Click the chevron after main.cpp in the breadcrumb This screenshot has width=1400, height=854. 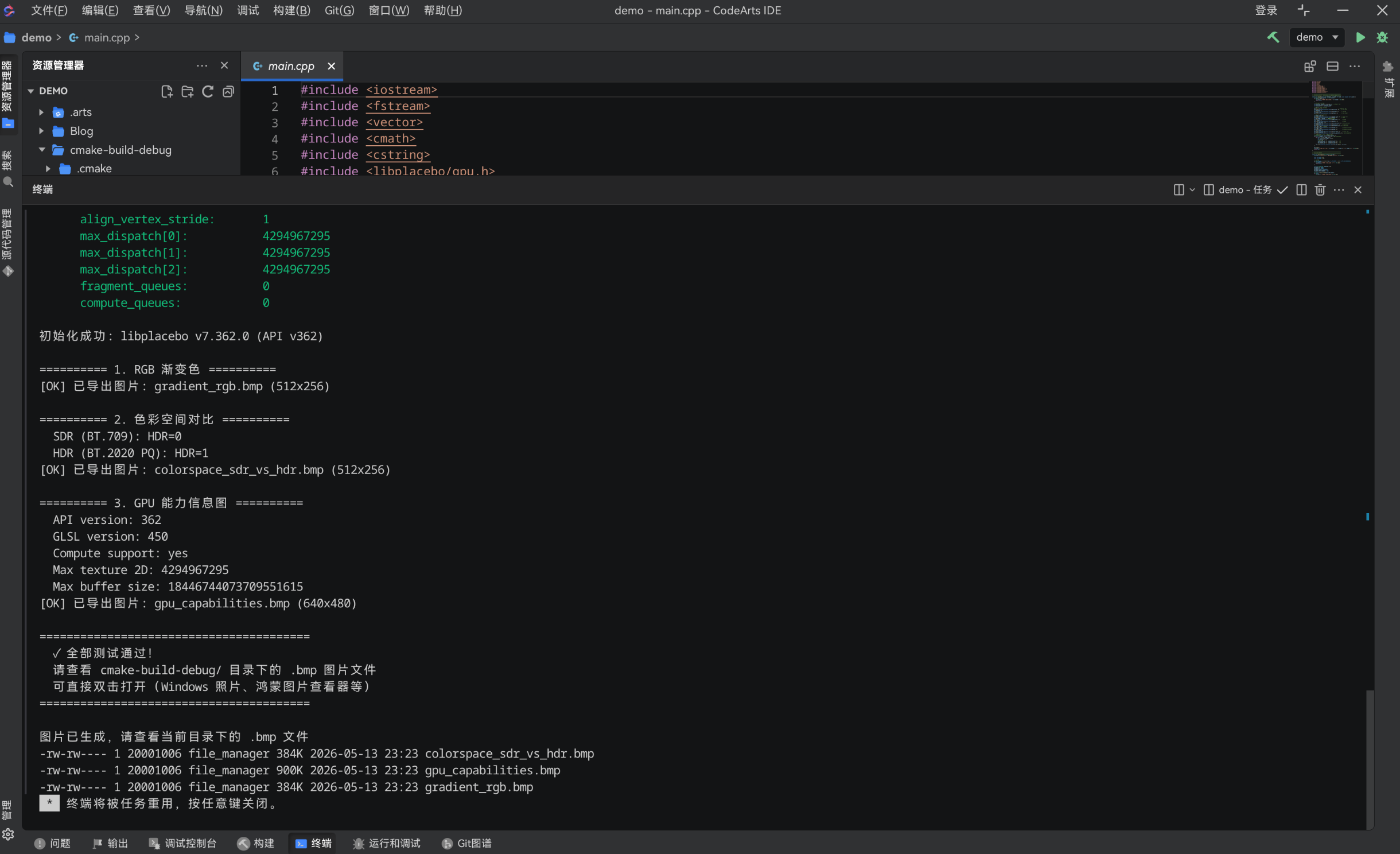pos(137,38)
